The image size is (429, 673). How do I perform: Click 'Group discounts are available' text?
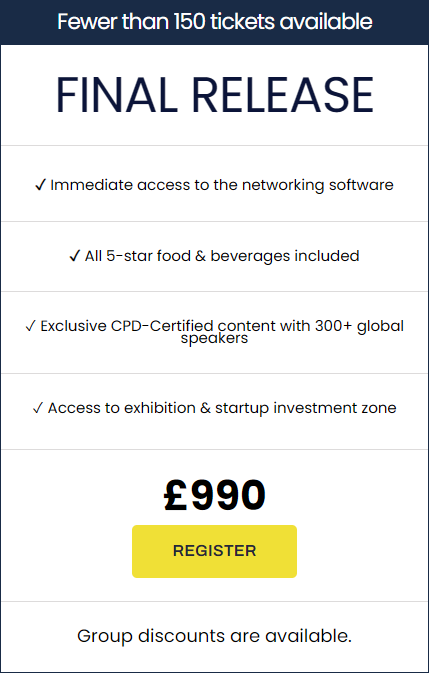pos(214,636)
